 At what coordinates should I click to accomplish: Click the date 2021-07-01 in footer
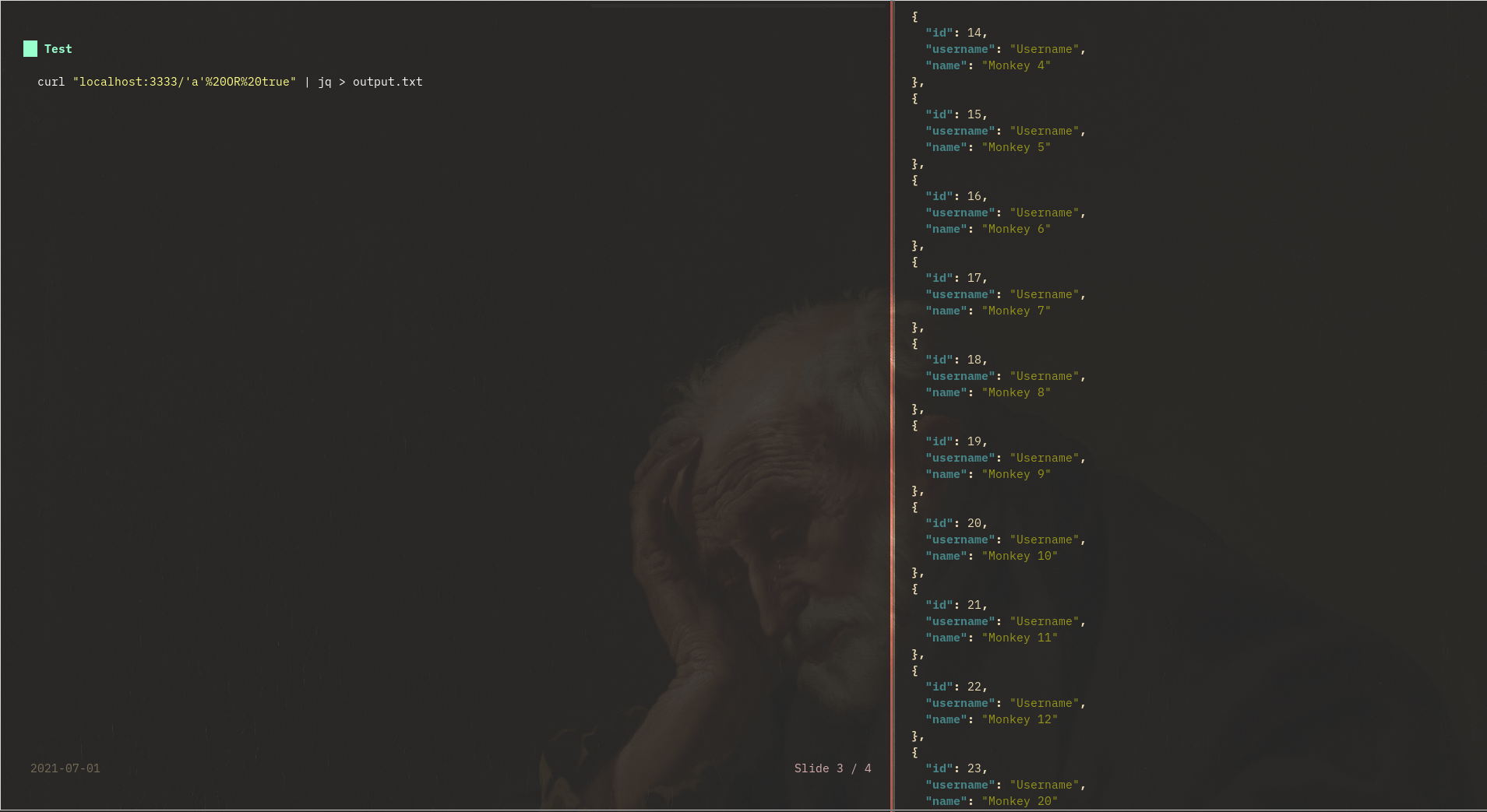coord(65,768)
